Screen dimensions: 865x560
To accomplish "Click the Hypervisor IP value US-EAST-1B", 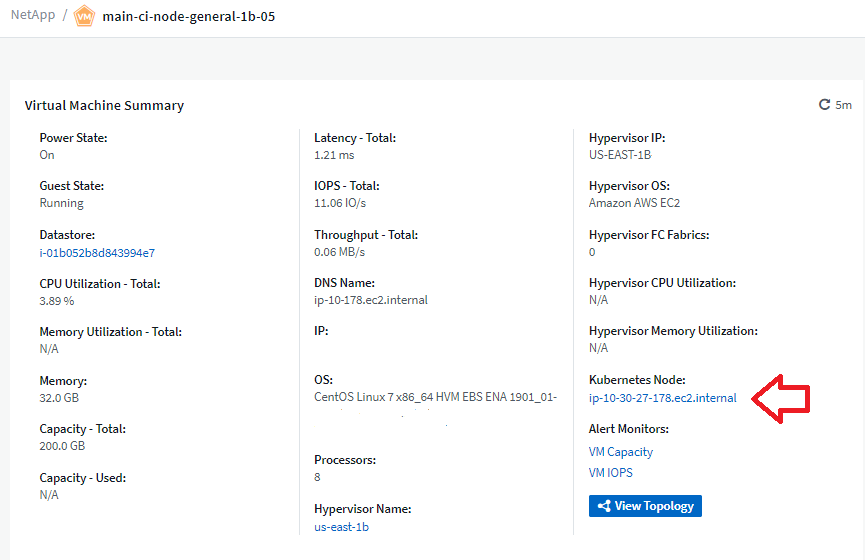I will [x=620, y=155].
